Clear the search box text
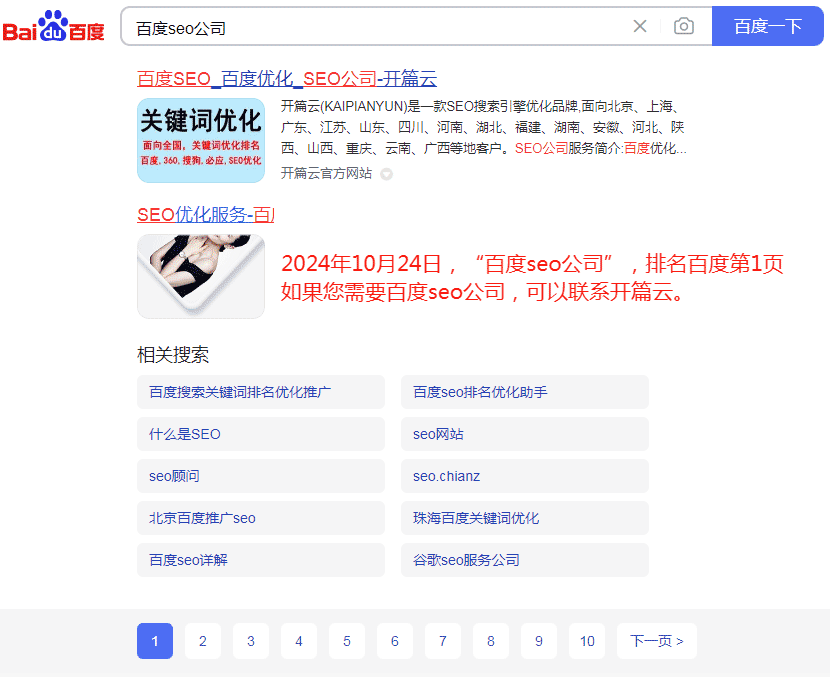Image resolution: width=830 pixels, height=677 pixels. coord(640,26)
